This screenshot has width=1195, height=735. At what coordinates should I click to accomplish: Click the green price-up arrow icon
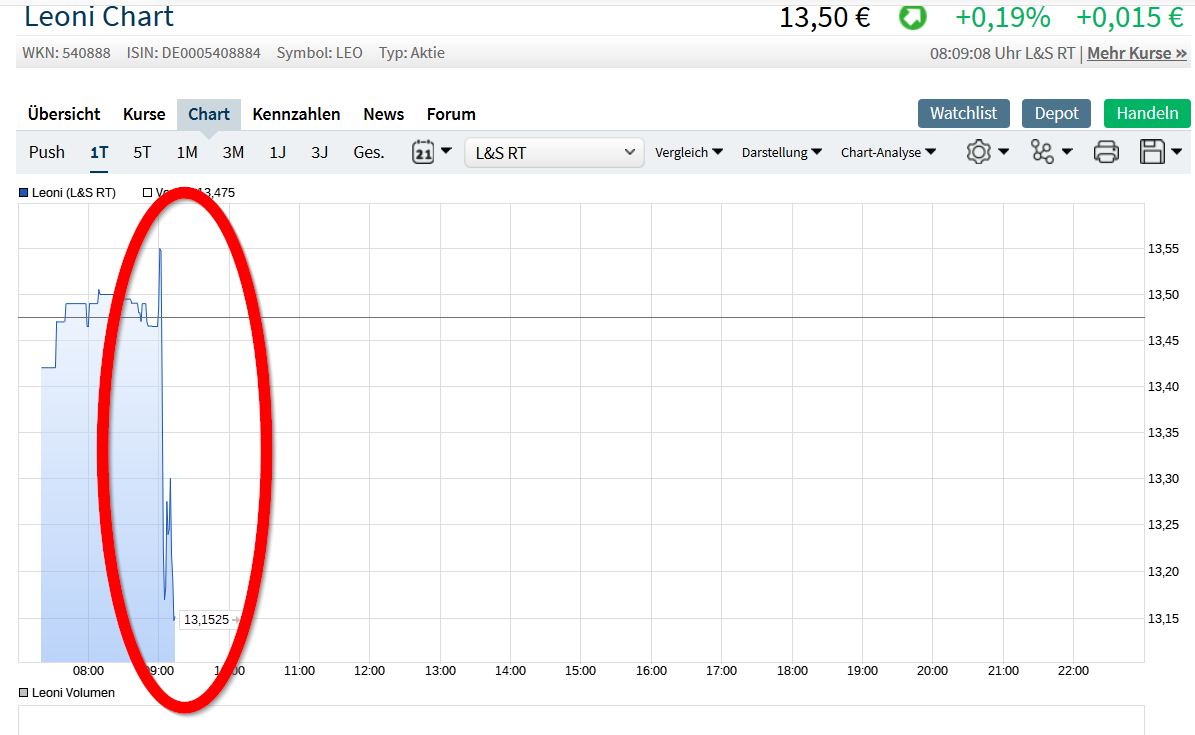click(912, 17)
